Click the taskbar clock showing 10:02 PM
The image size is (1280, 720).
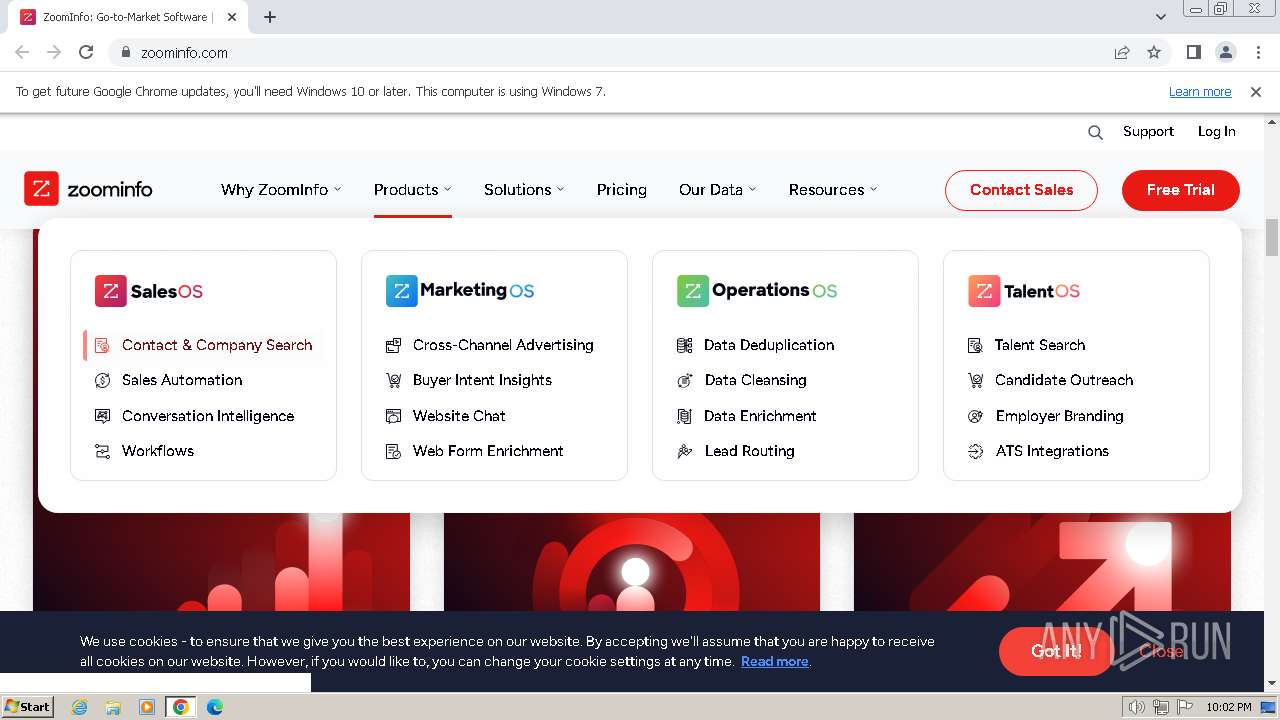[x=1228, y=707]
